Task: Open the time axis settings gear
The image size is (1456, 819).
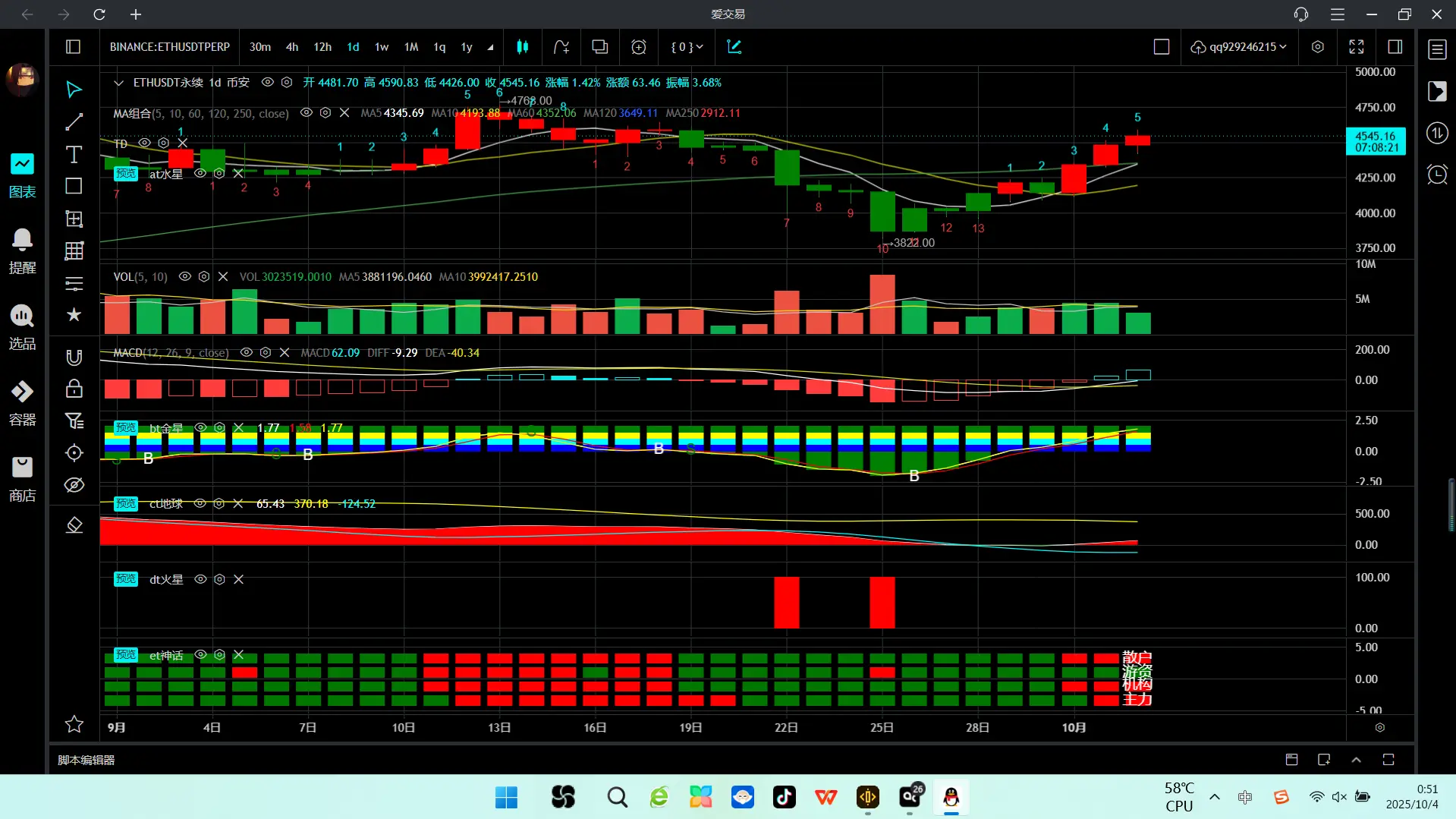Action: pos(1380,728)
